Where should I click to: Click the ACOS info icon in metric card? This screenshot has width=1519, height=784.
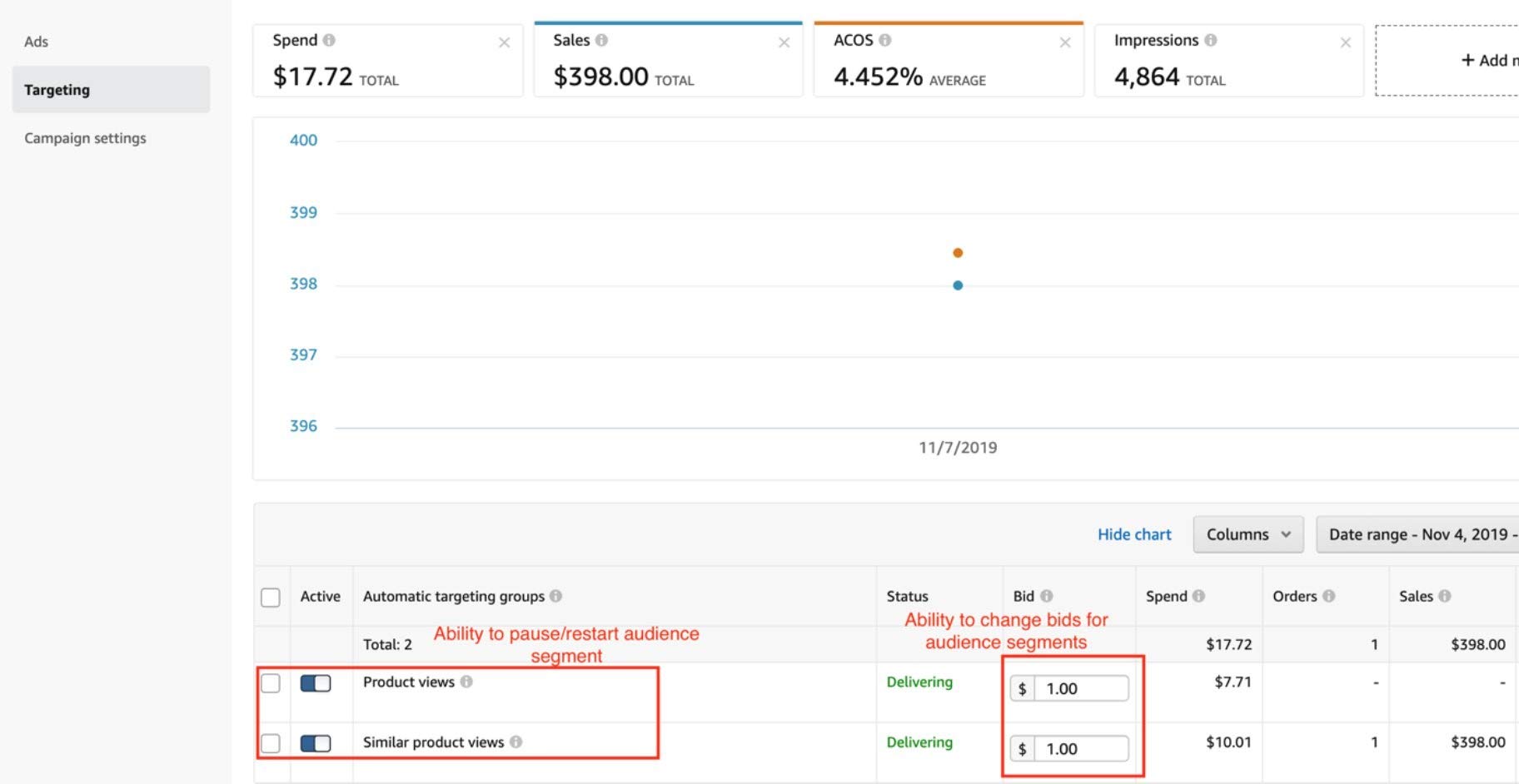[884, 40]
